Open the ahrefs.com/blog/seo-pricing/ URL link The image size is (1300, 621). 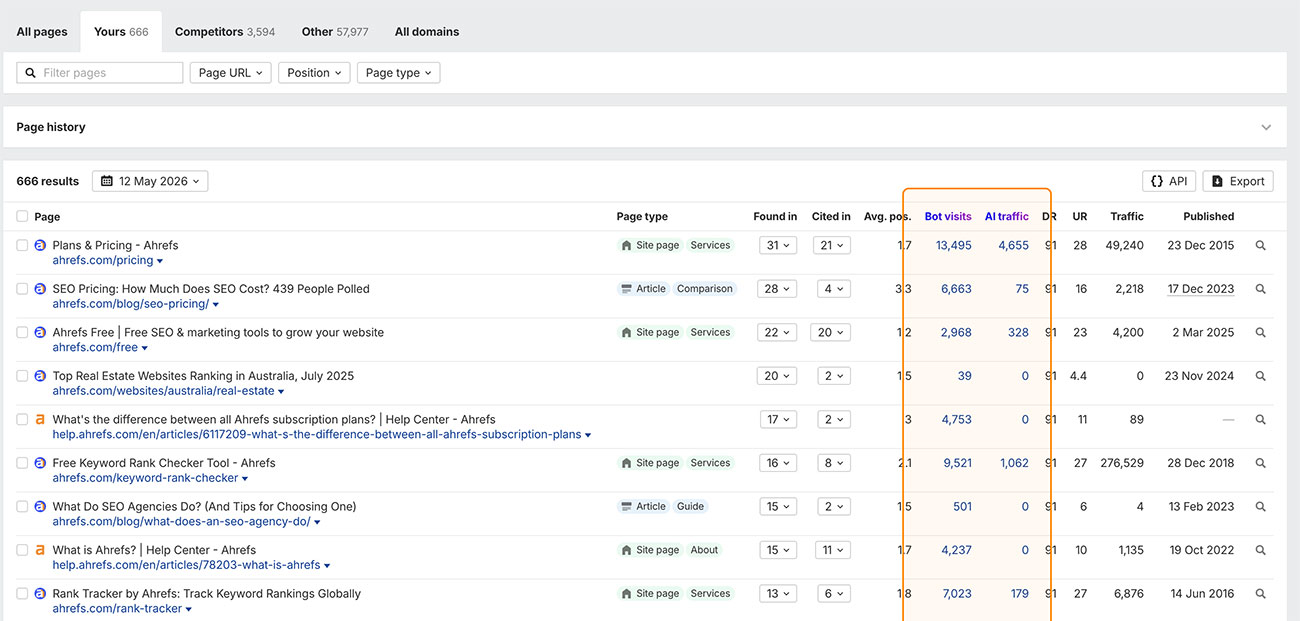pyautogui.click(x=131, y=304)
